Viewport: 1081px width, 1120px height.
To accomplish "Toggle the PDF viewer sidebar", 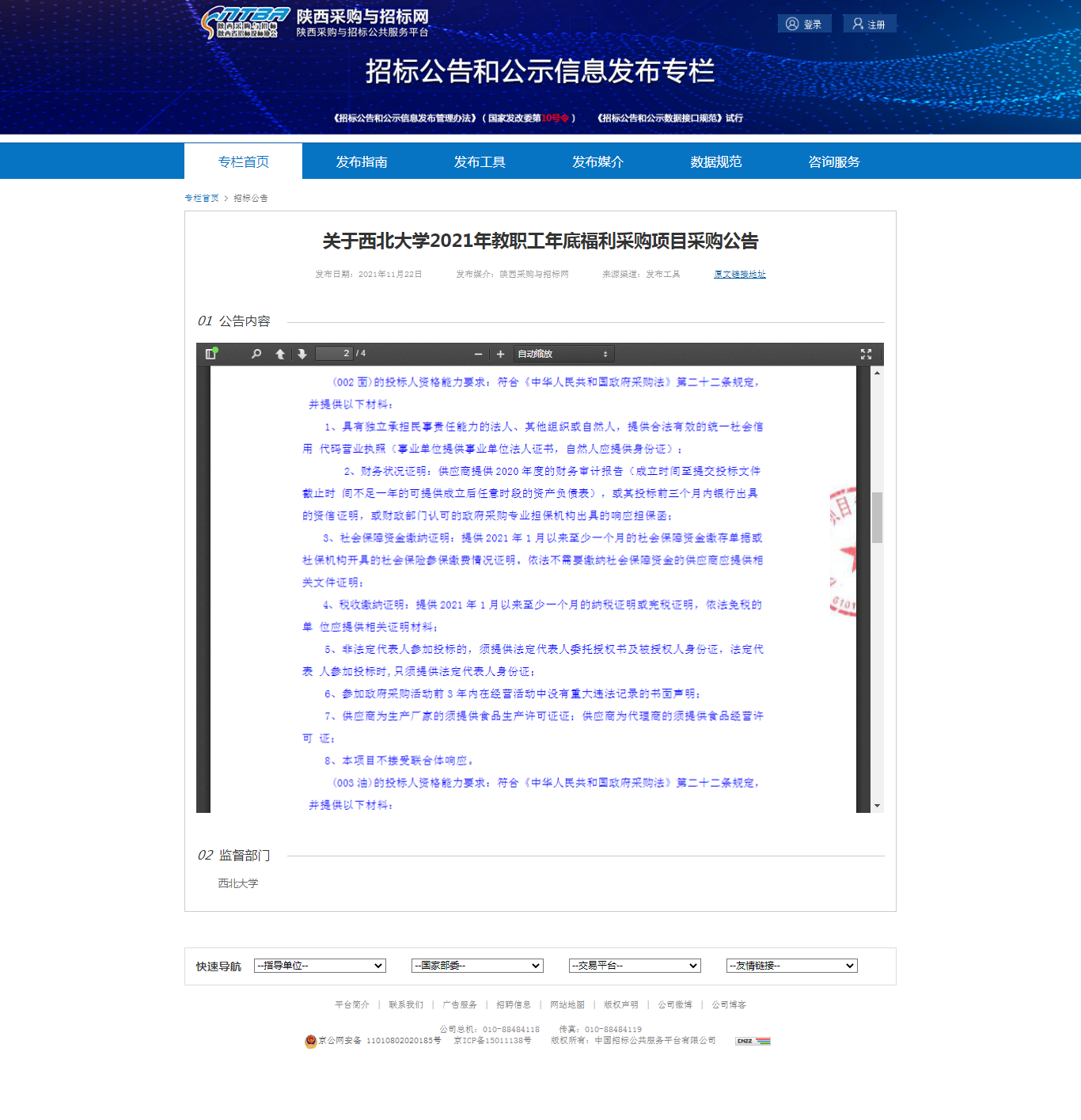I will [x=211, y=354].
